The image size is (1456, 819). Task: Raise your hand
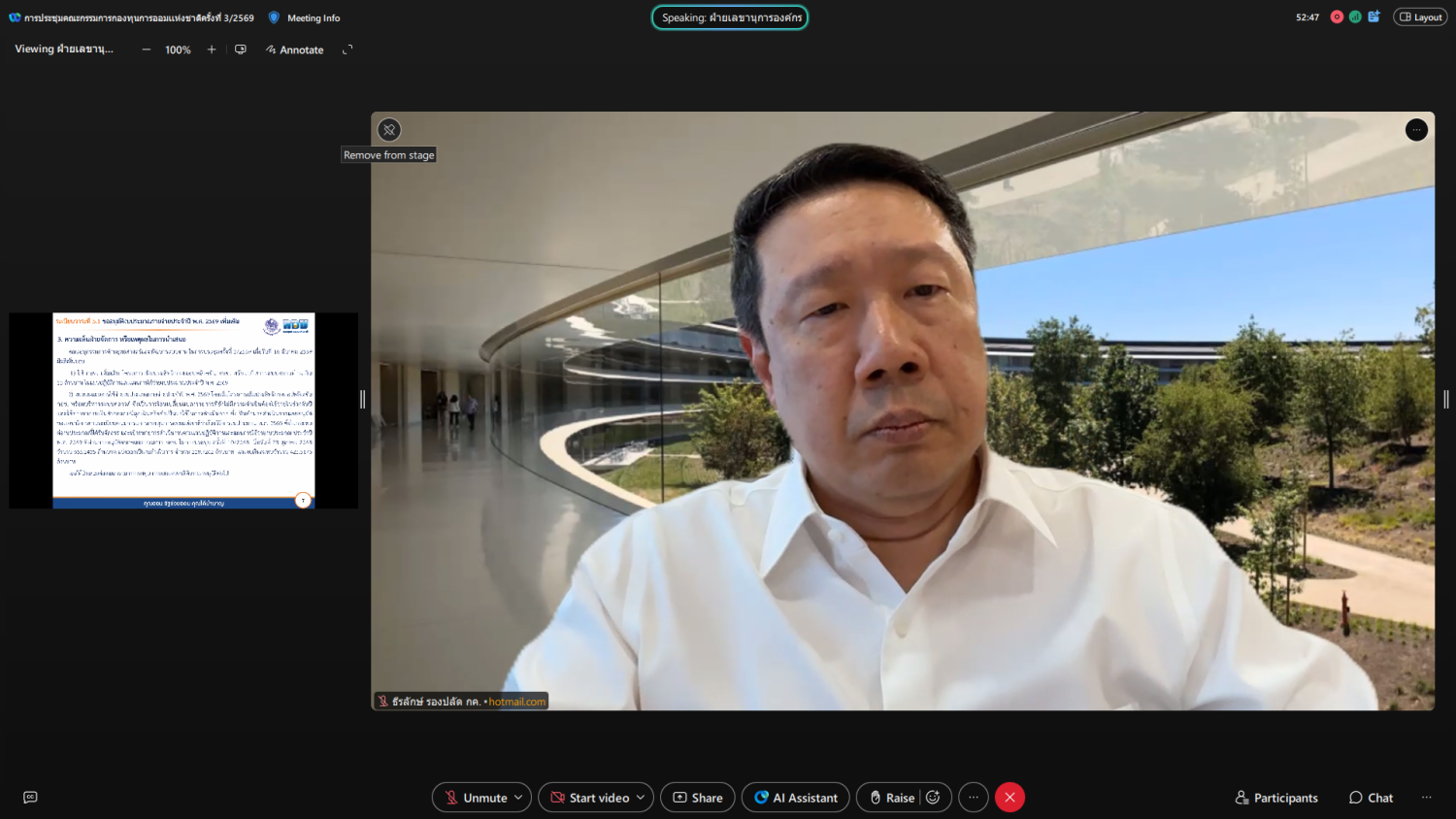[x=890, y=798]
